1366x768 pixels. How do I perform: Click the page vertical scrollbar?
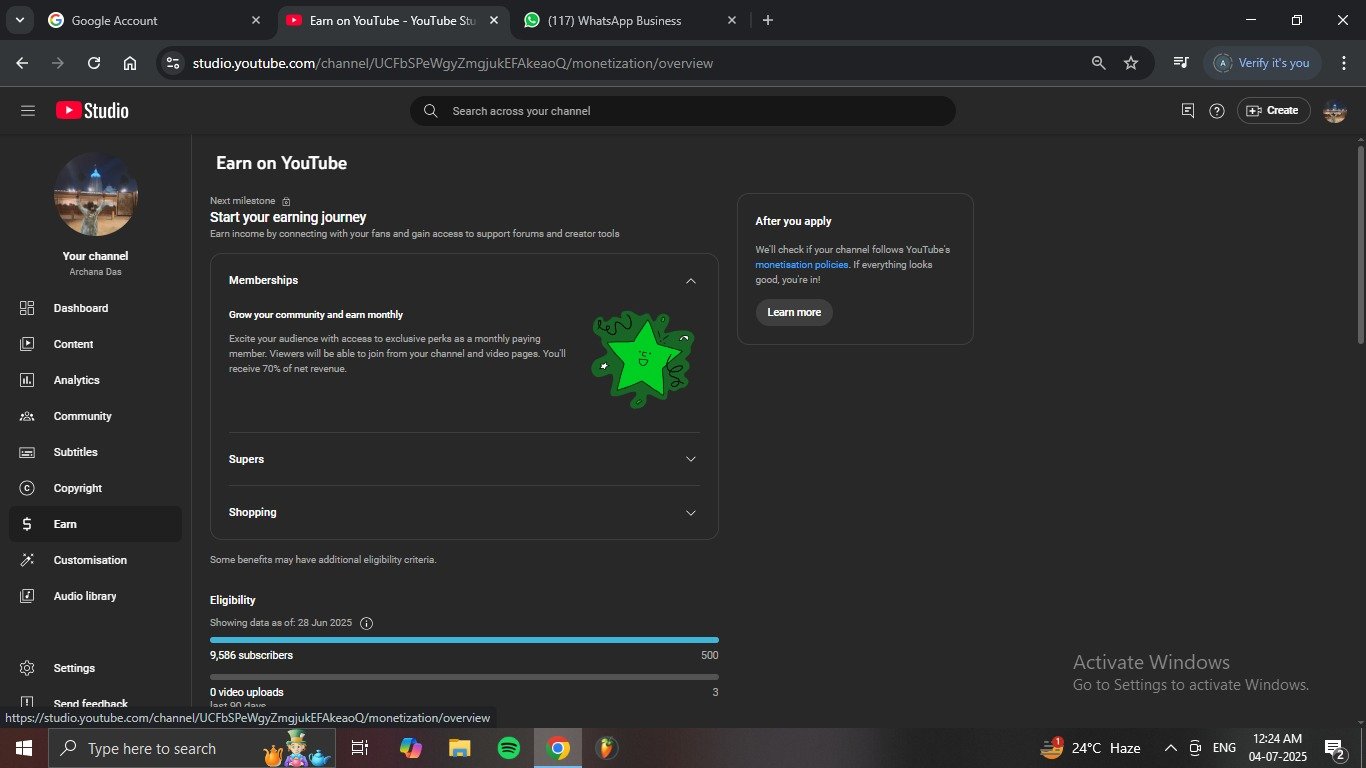pos(1360,245)
